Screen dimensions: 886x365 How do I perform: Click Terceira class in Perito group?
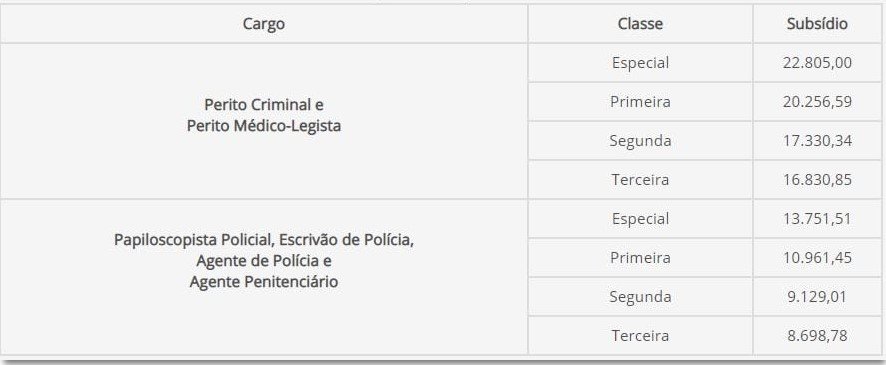coord(640,180)
